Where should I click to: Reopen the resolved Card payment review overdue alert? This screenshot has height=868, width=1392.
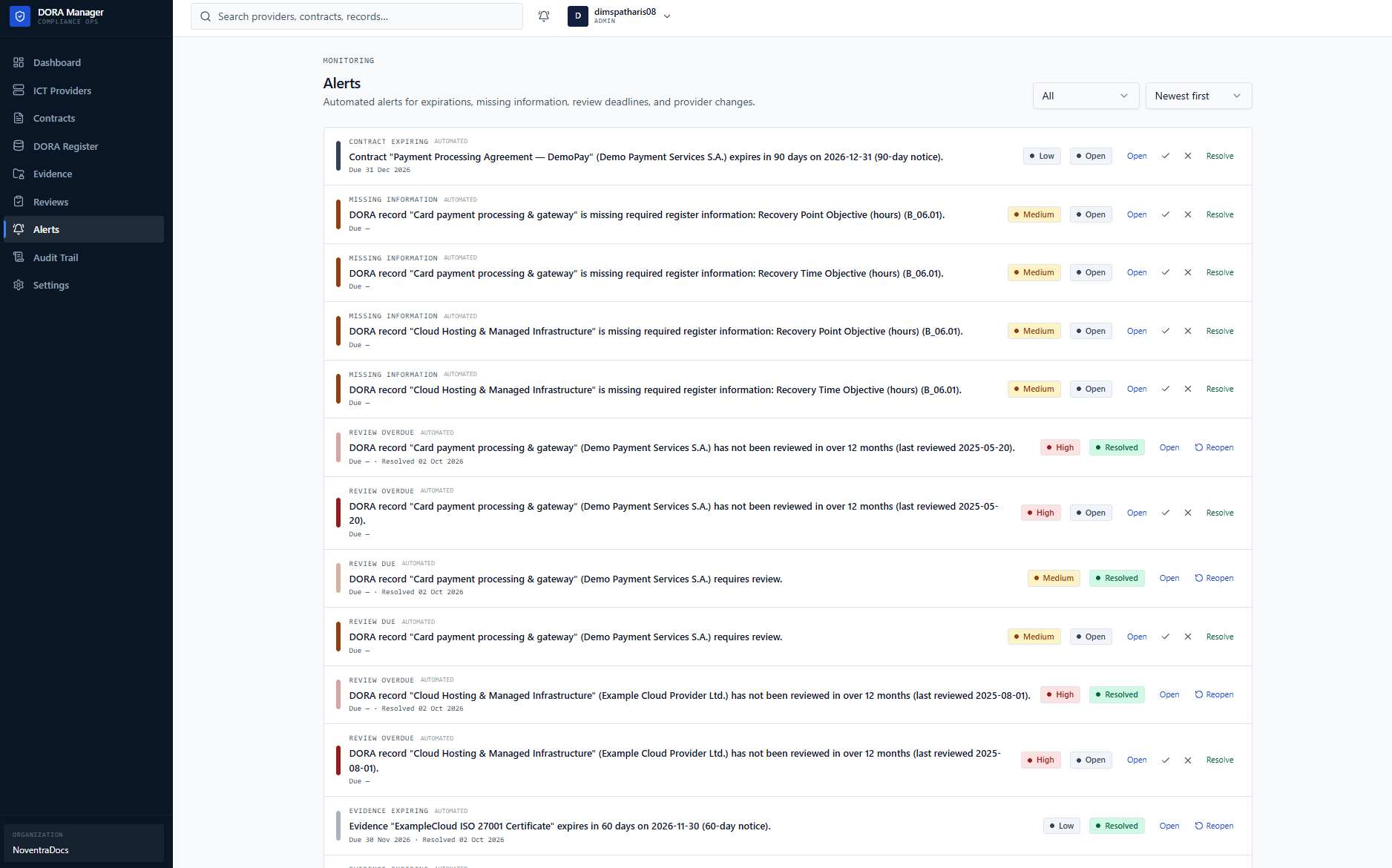coord(1214,447)
